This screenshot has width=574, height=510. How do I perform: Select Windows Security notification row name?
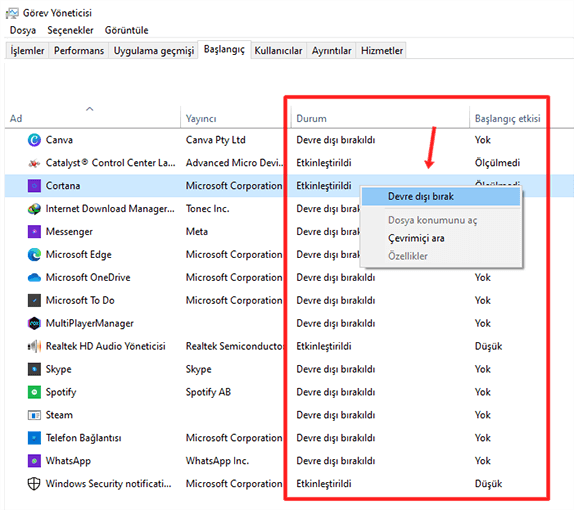pos(108,484)
